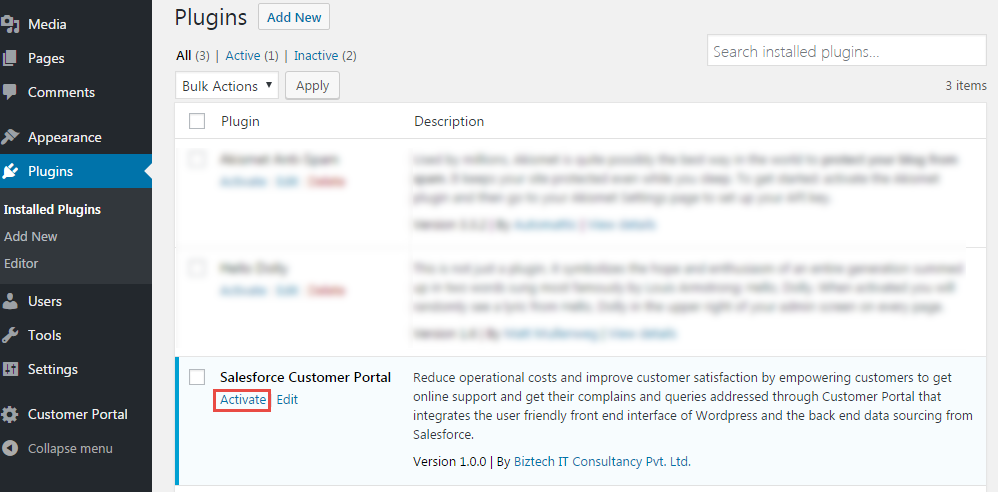Click the Media icon in sidebar
Viewport: 998px width, 492px height.
coord(10,24)
